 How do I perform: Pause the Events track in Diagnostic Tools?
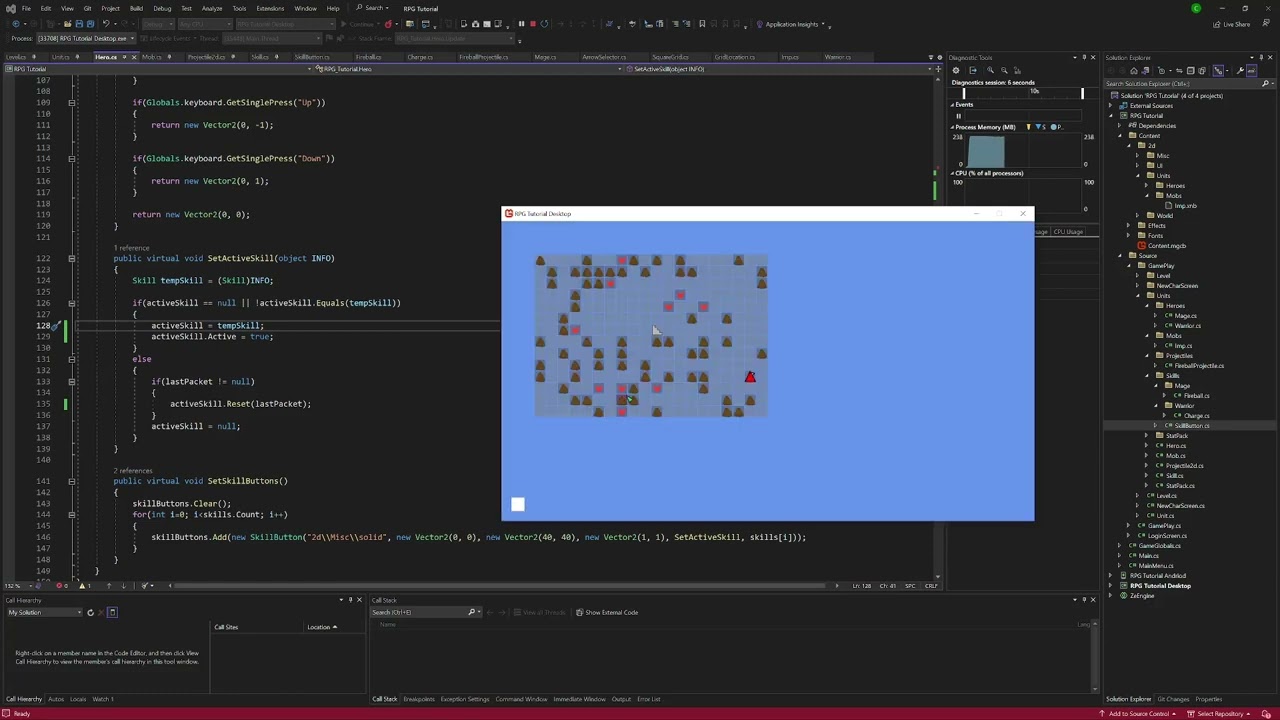[958, 116]
